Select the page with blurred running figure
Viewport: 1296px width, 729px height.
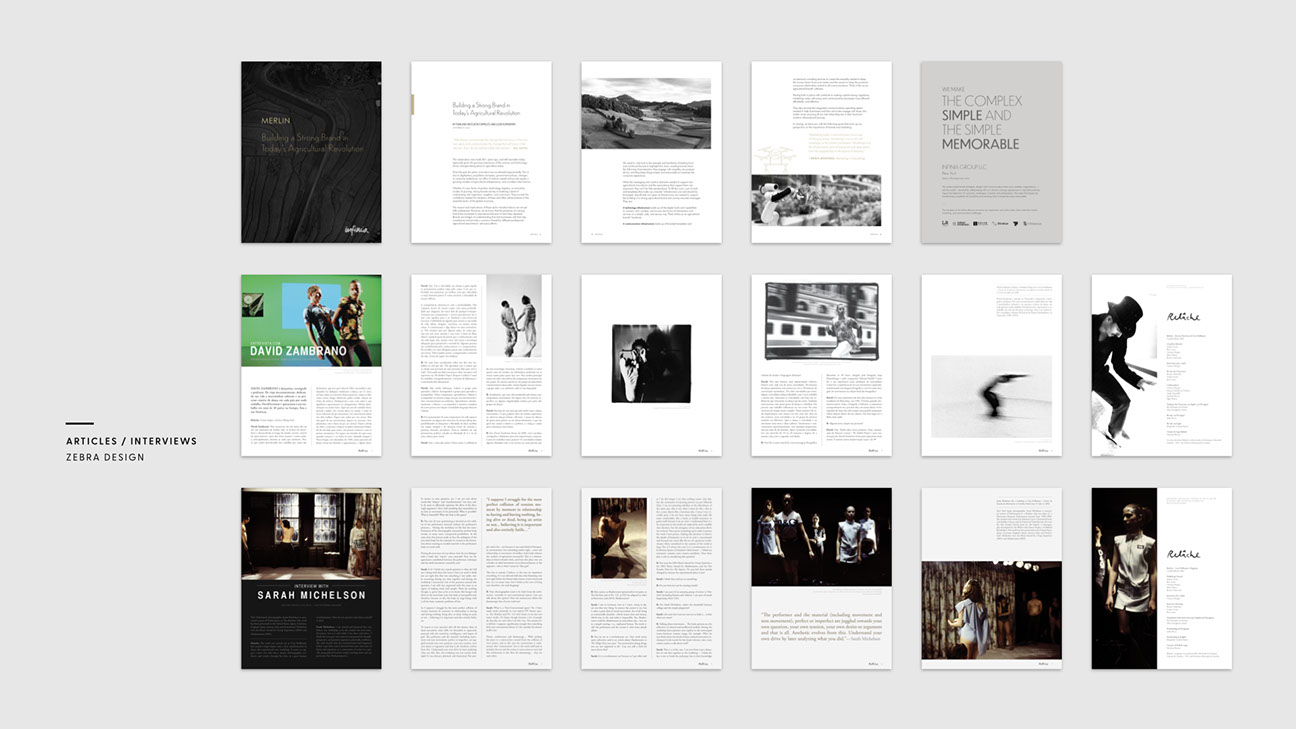[x=991, y=366]
